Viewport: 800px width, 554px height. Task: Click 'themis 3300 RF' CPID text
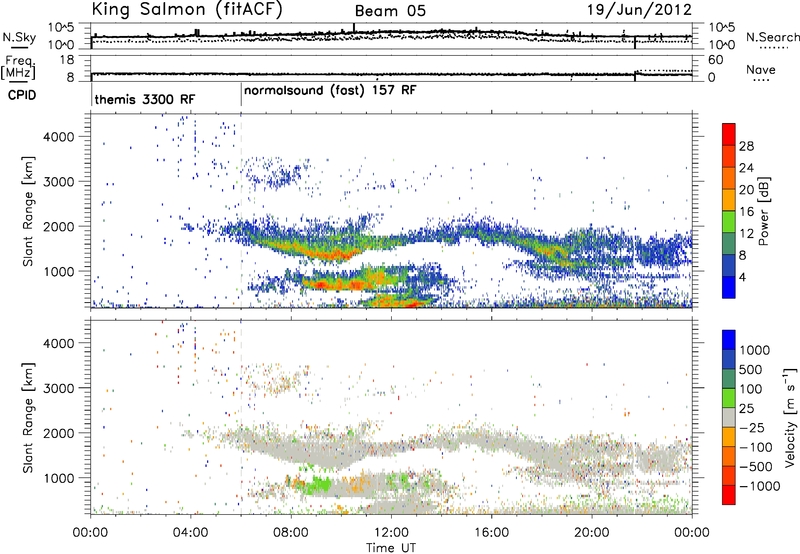(x=145, y=99)
